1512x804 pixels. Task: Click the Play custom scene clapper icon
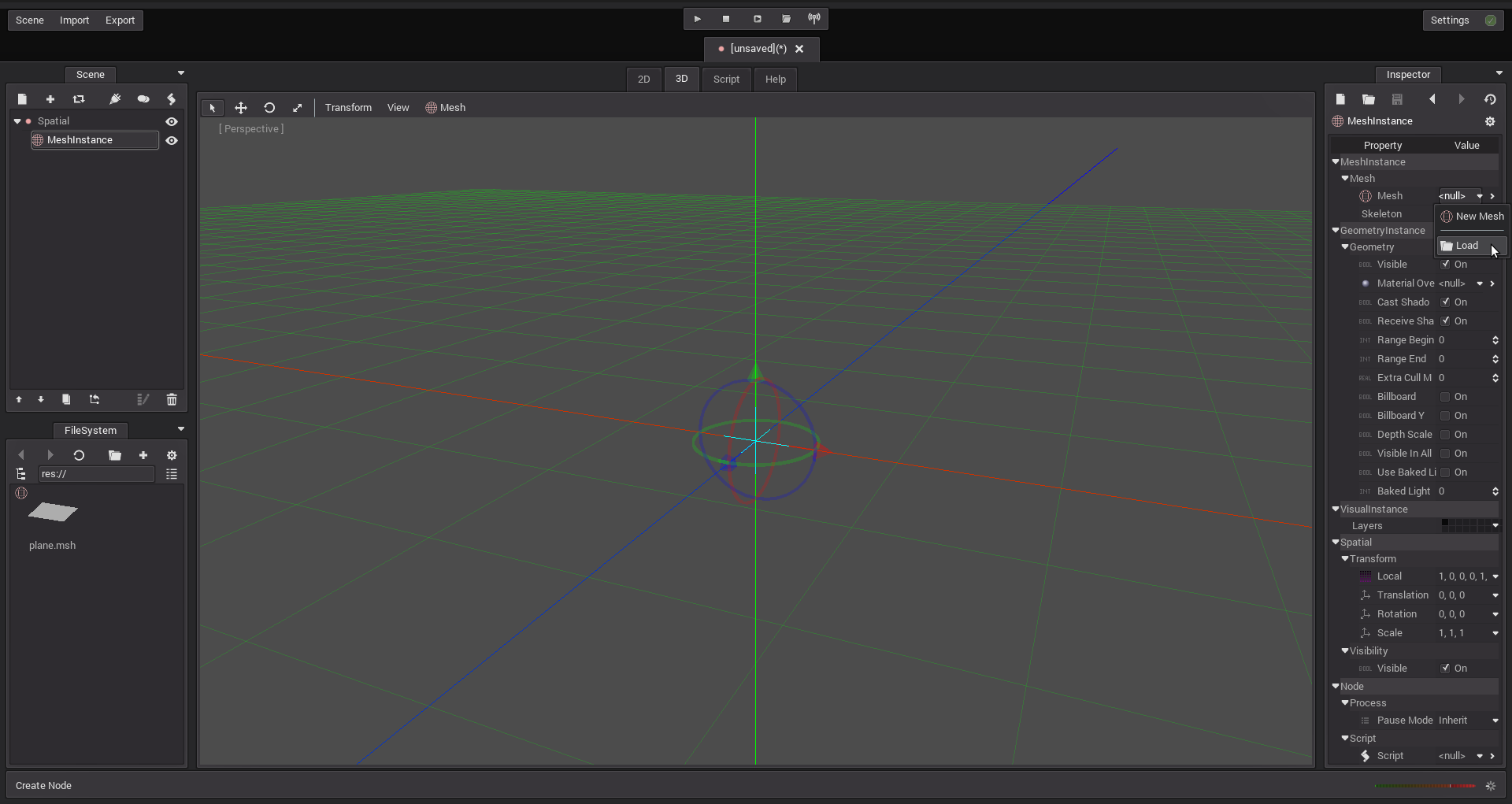click(786, 19)
